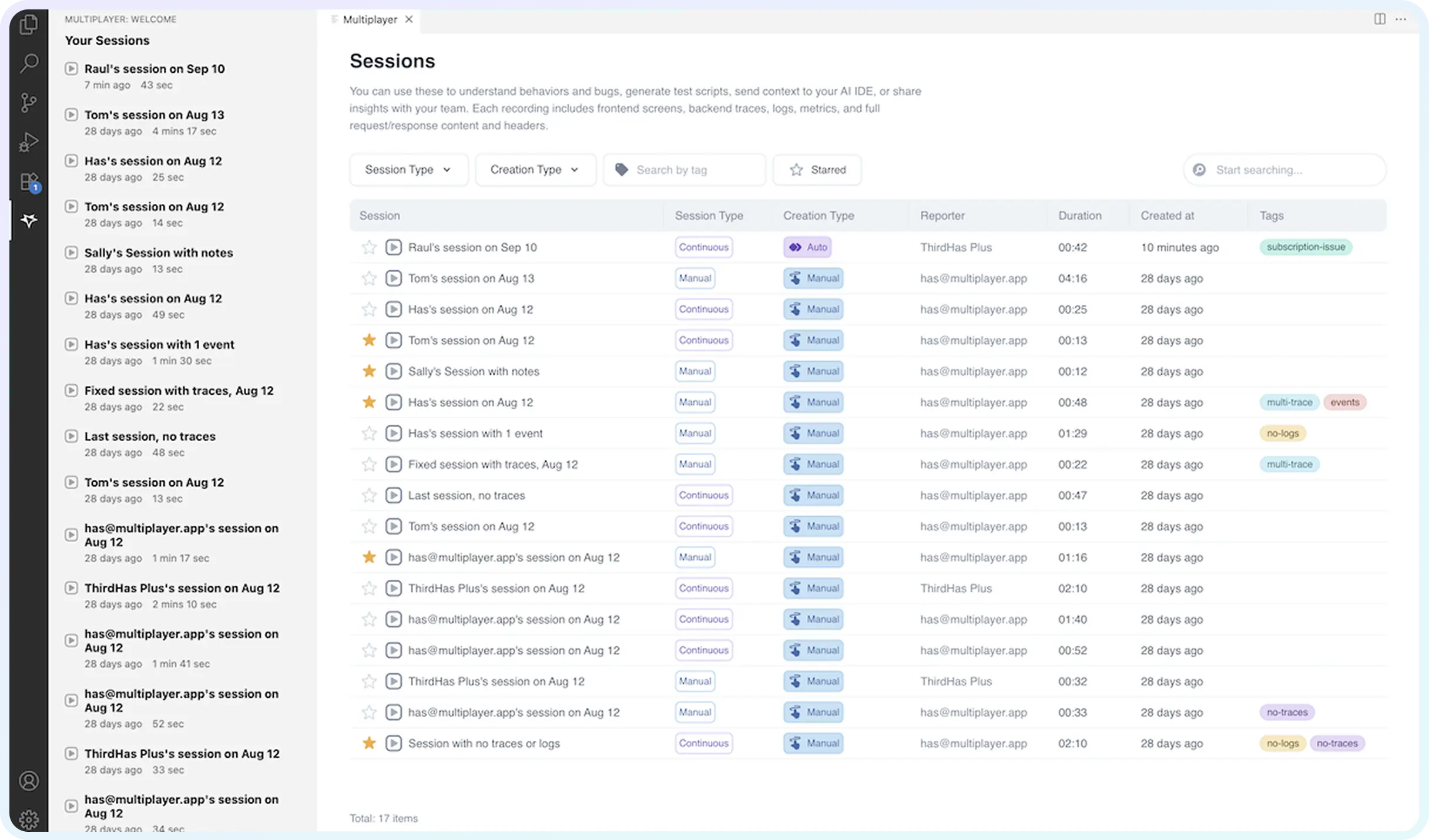This screenshot has width=1429, height=840.
Task: Click the subscription-issue tag
Action: tap(1306, 247)
